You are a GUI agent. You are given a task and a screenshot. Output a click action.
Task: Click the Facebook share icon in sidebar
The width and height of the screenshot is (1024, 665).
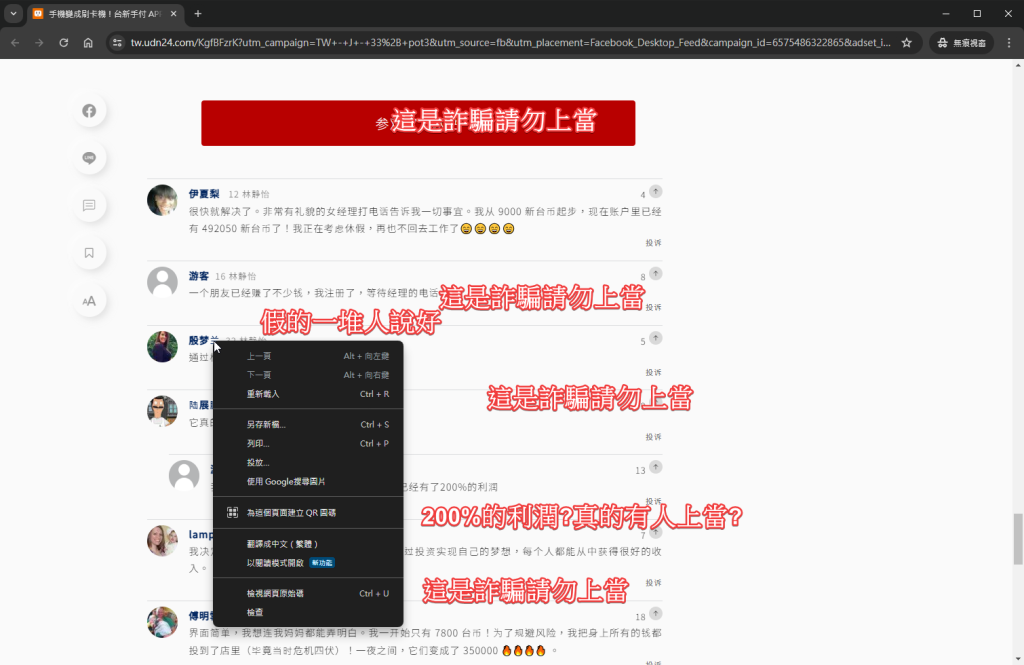89,111
